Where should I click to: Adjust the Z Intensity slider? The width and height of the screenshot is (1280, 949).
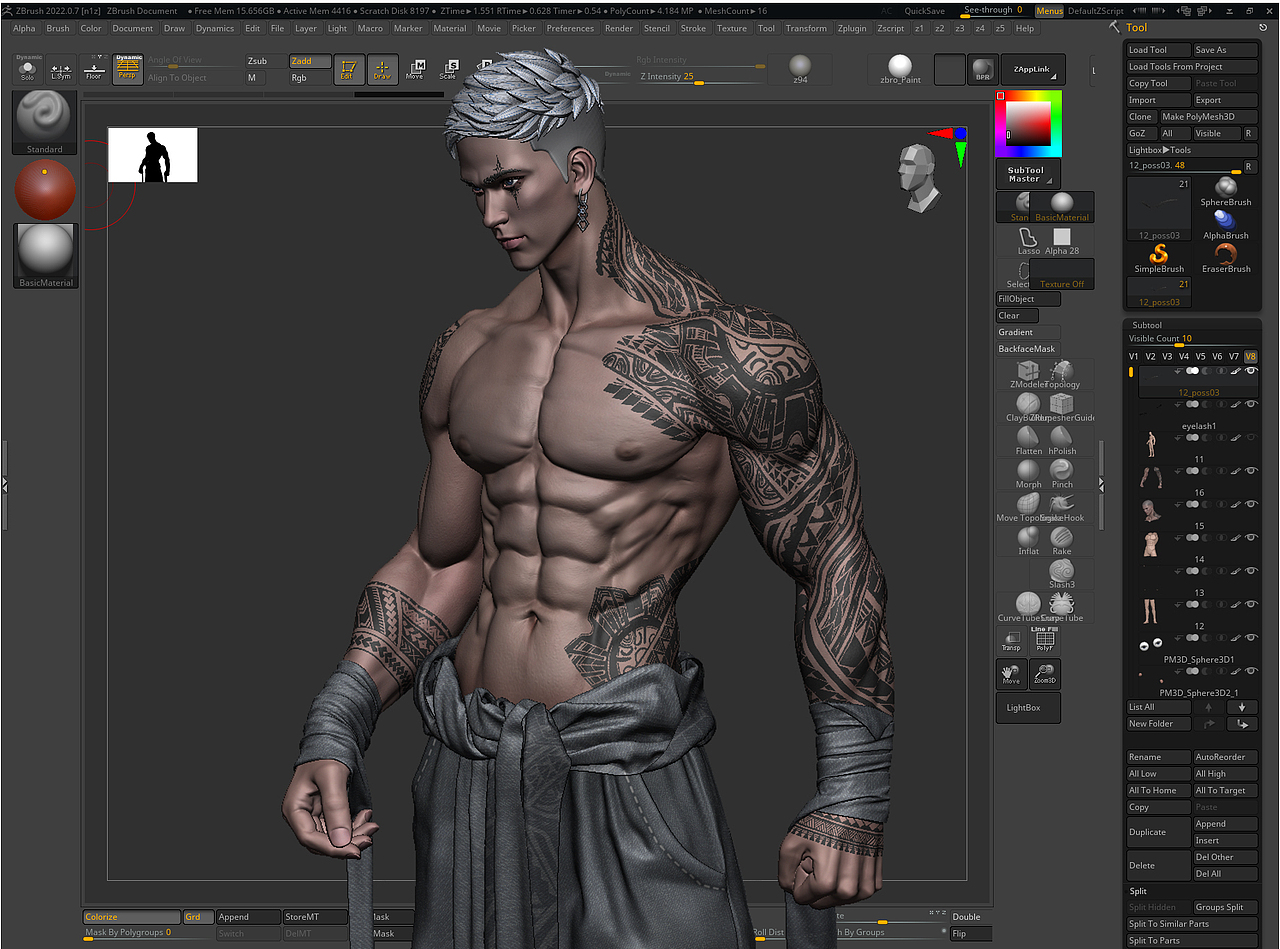701,77
